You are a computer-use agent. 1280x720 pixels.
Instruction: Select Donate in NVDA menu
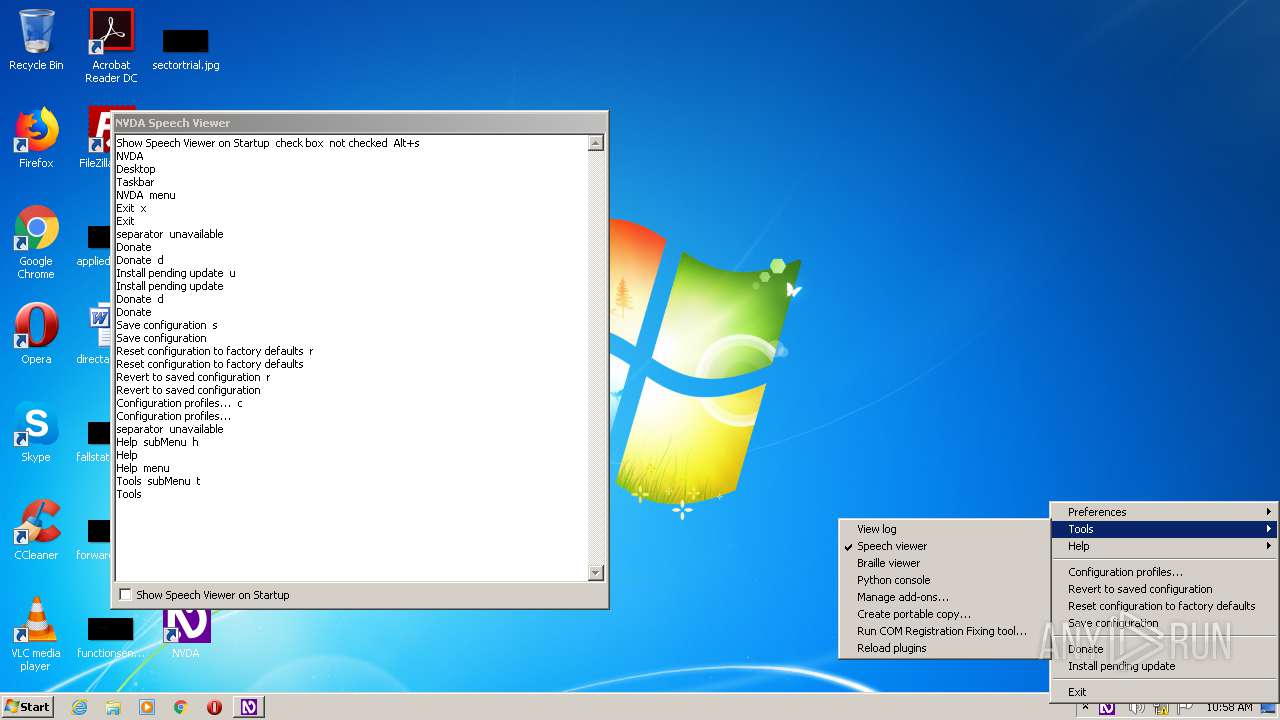point(1164,649)
